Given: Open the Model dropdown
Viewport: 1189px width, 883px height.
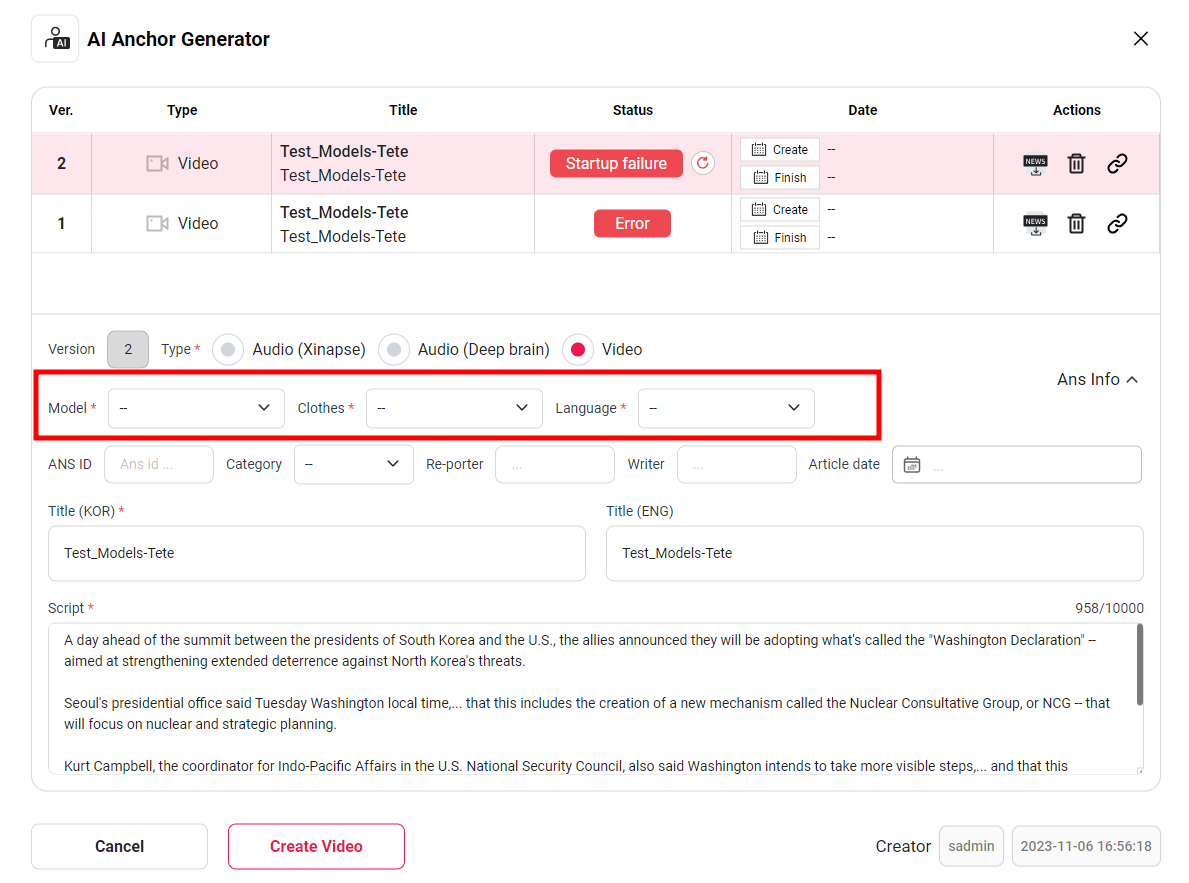Looking at the screenshot, I should (196, 408).
